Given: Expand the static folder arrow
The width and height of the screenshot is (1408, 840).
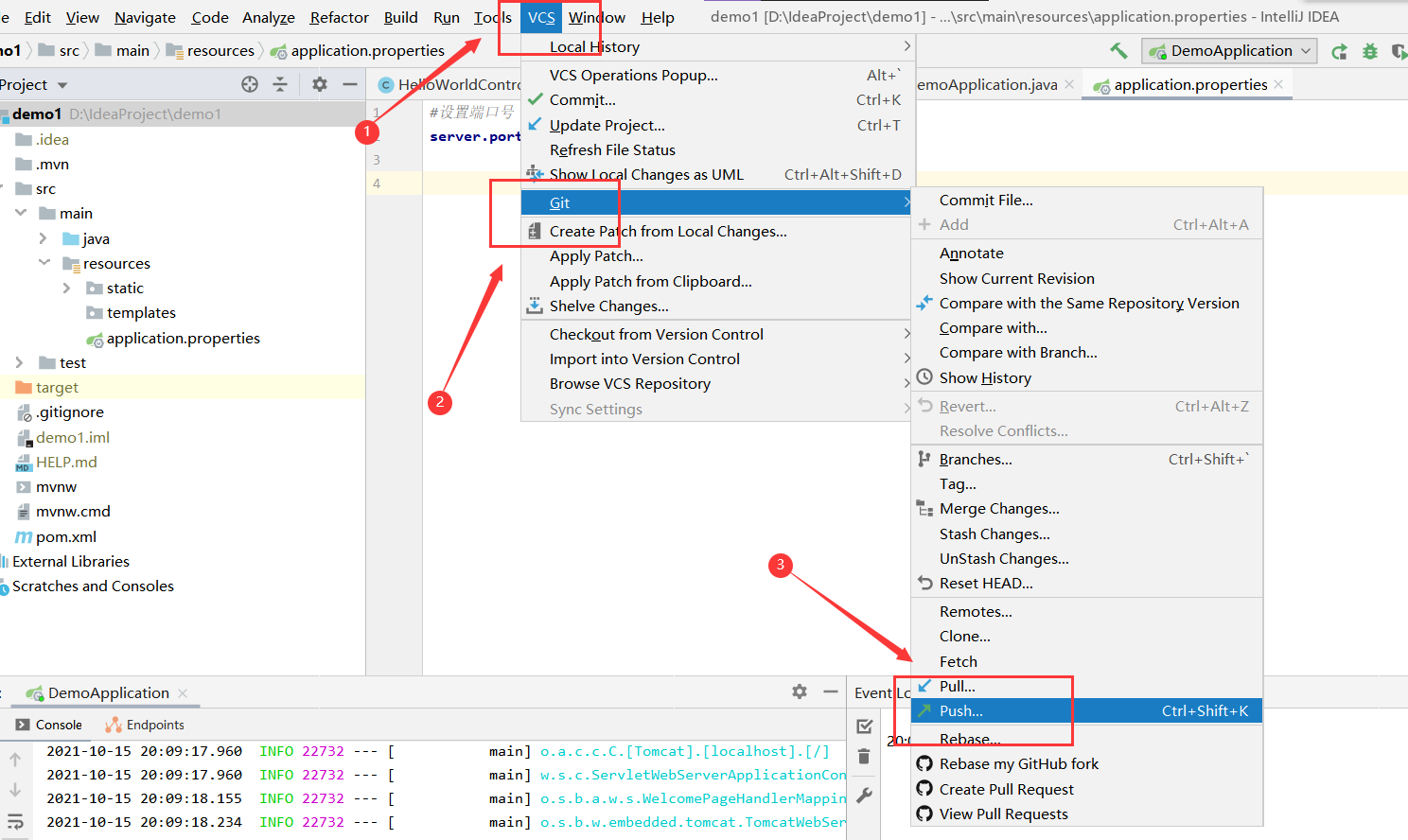Looking at the screenshot, I should point(66,288).
